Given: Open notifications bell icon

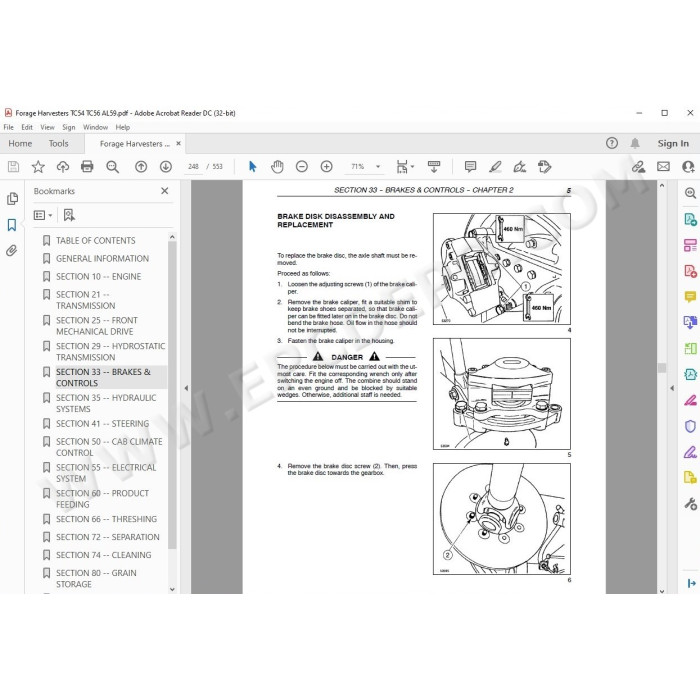Looking at the screenshot, I should (635, 143).
